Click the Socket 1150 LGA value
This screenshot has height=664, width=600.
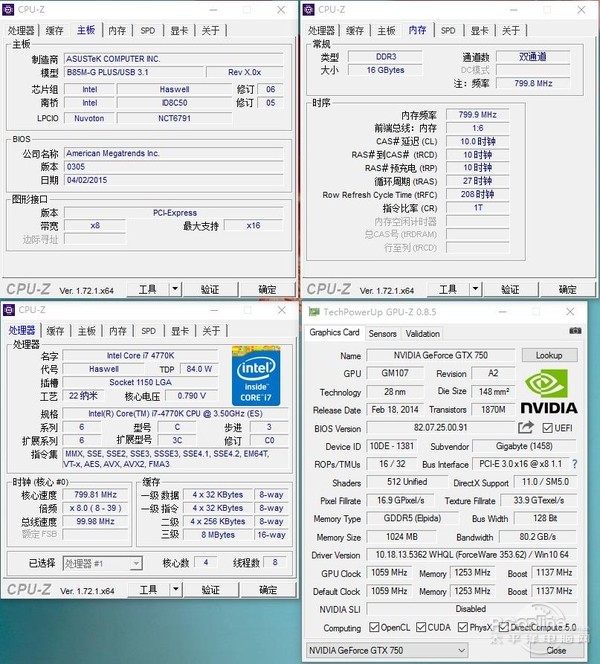coord(140,382)
